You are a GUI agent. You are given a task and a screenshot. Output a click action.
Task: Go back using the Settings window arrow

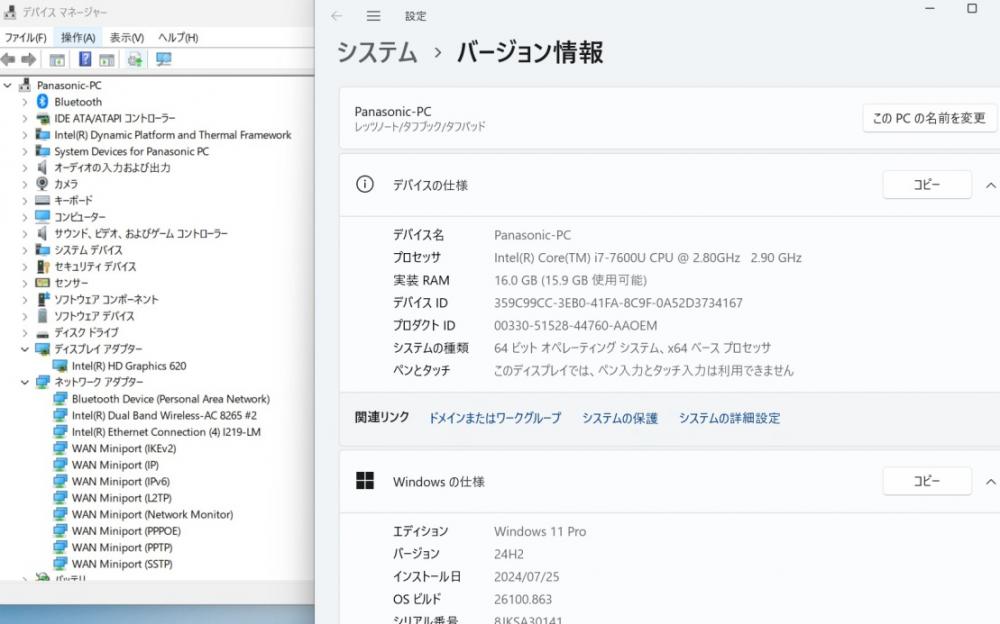click(x=337, y=16)
